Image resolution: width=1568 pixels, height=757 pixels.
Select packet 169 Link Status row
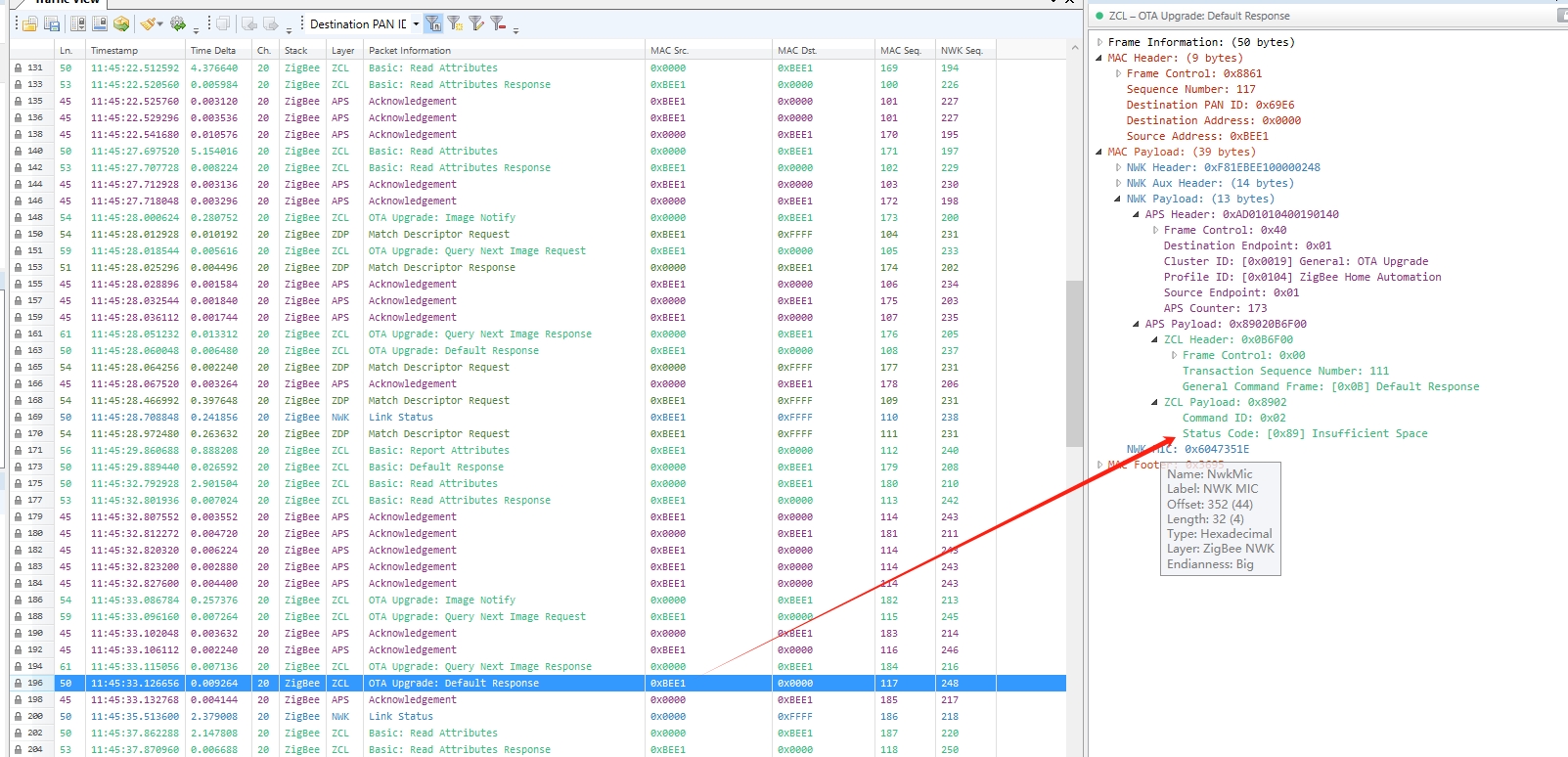[538, 418]
